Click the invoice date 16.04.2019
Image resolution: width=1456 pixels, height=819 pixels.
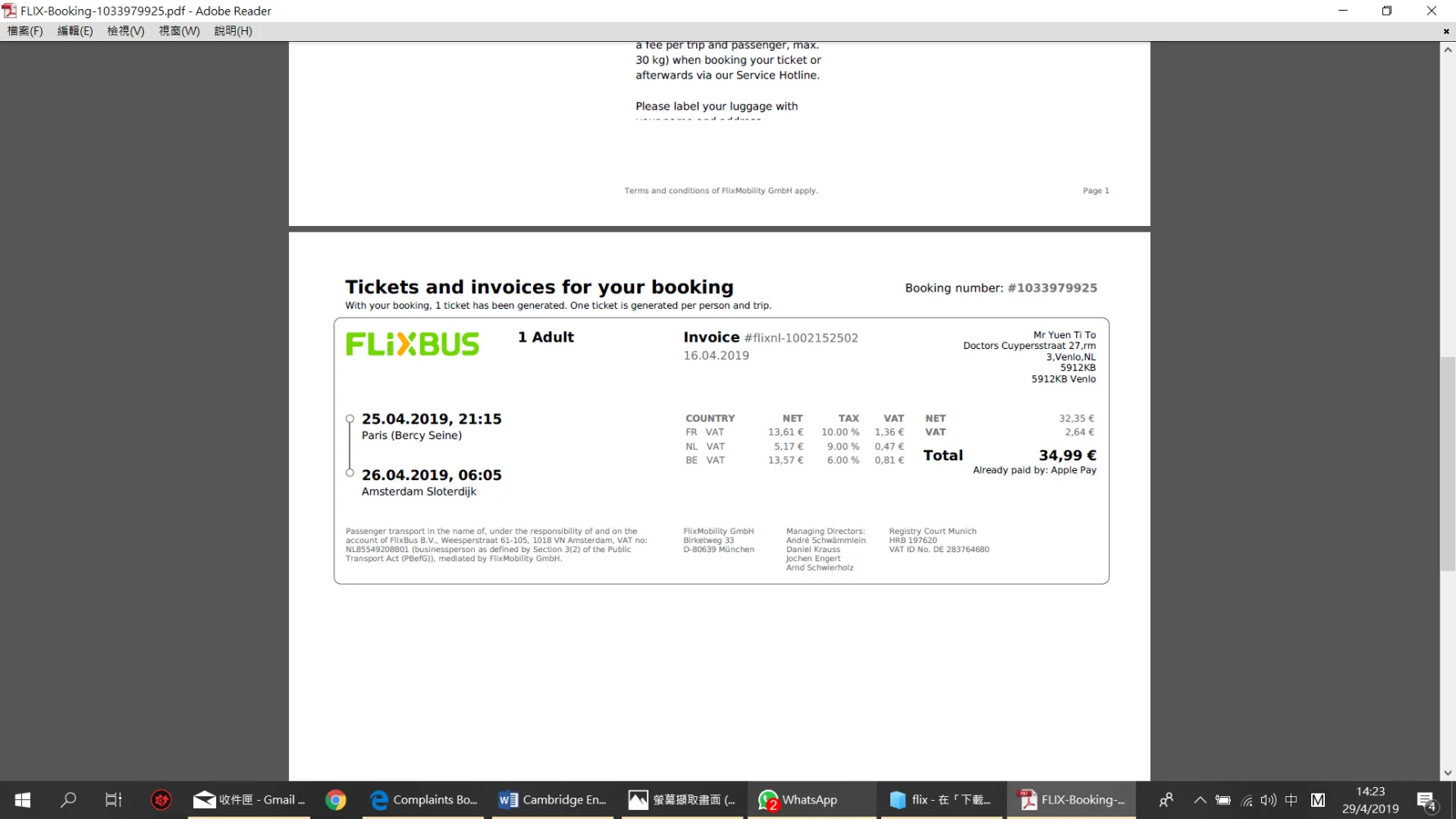(717, 355)
